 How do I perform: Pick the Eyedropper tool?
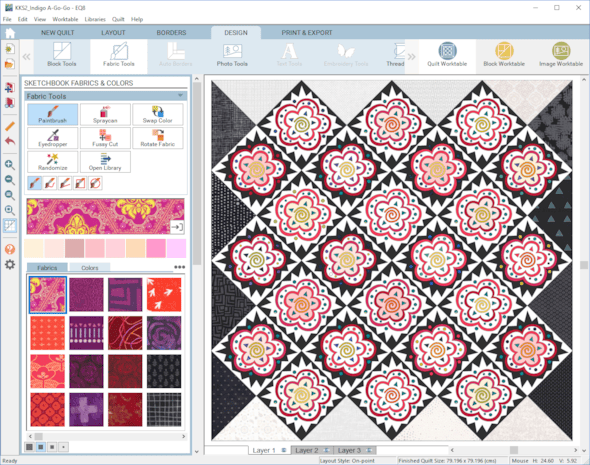[x=53, y=138]
